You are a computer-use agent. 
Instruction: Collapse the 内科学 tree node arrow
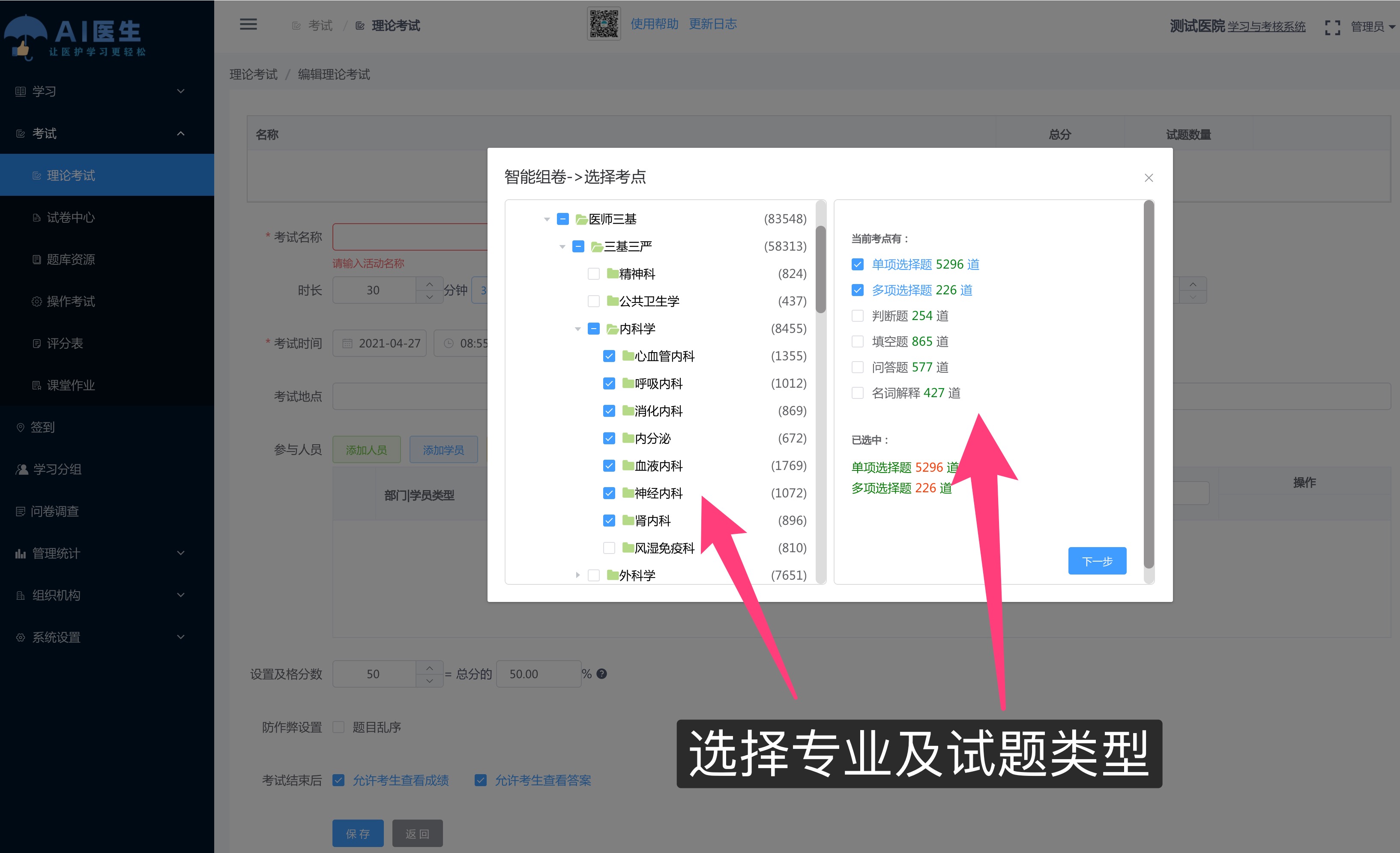577,329
